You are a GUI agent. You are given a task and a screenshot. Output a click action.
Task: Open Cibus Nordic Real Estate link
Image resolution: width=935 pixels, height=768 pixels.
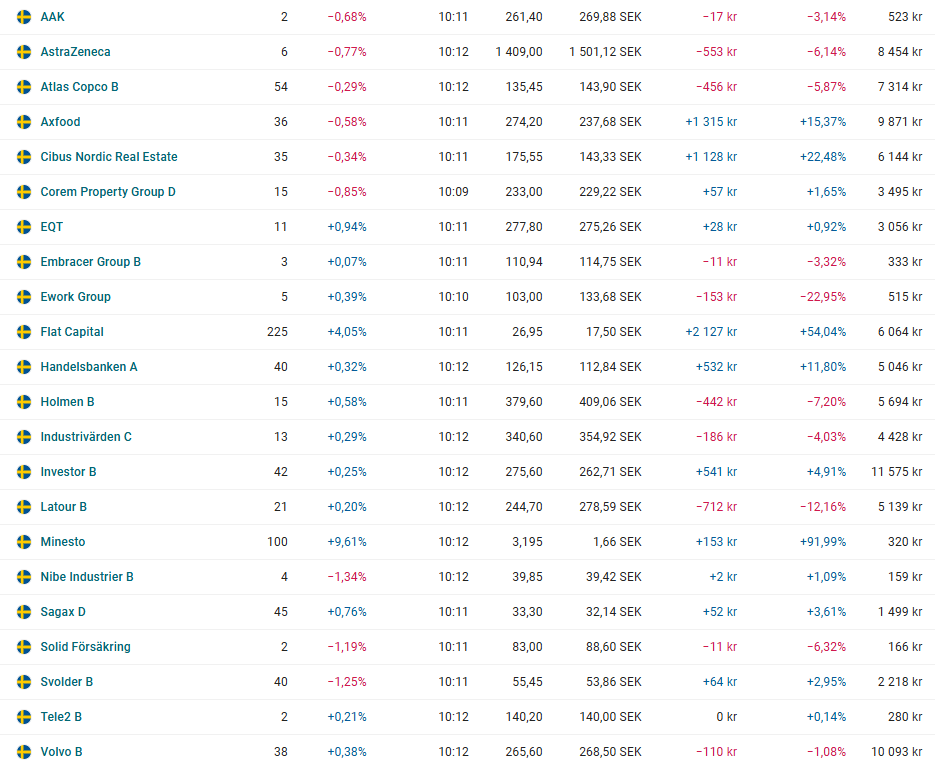click(109, 157)
